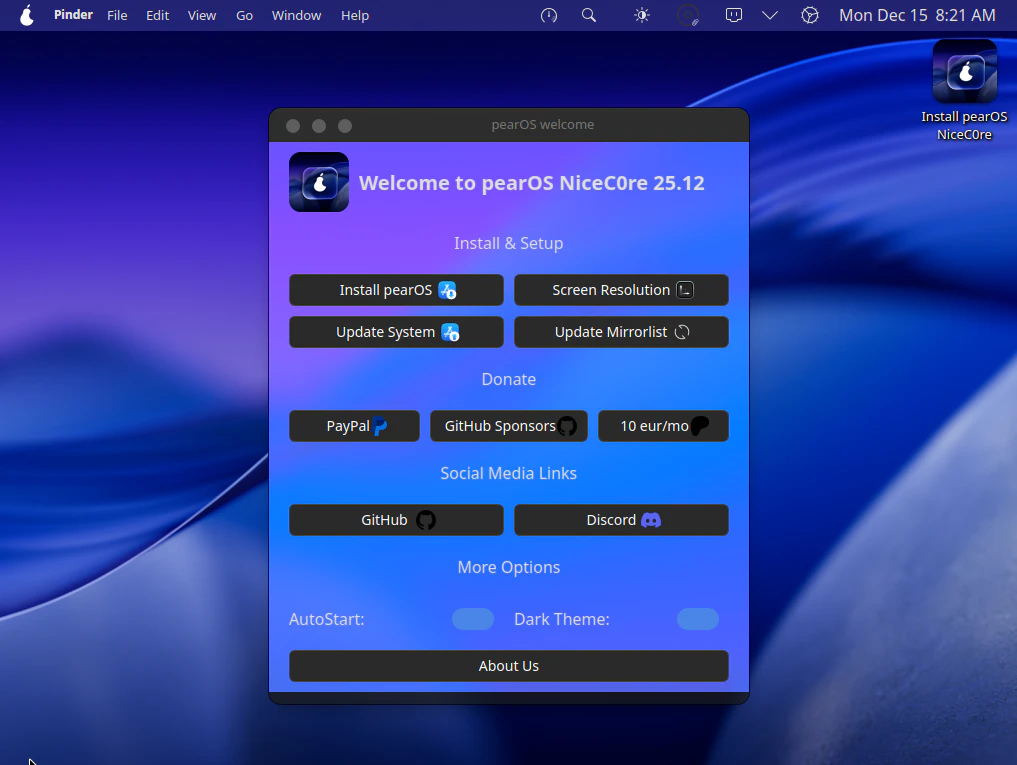Screen dimensions: 1017x765
Task: Open the View menu
Action: click(x=202, y=16)
